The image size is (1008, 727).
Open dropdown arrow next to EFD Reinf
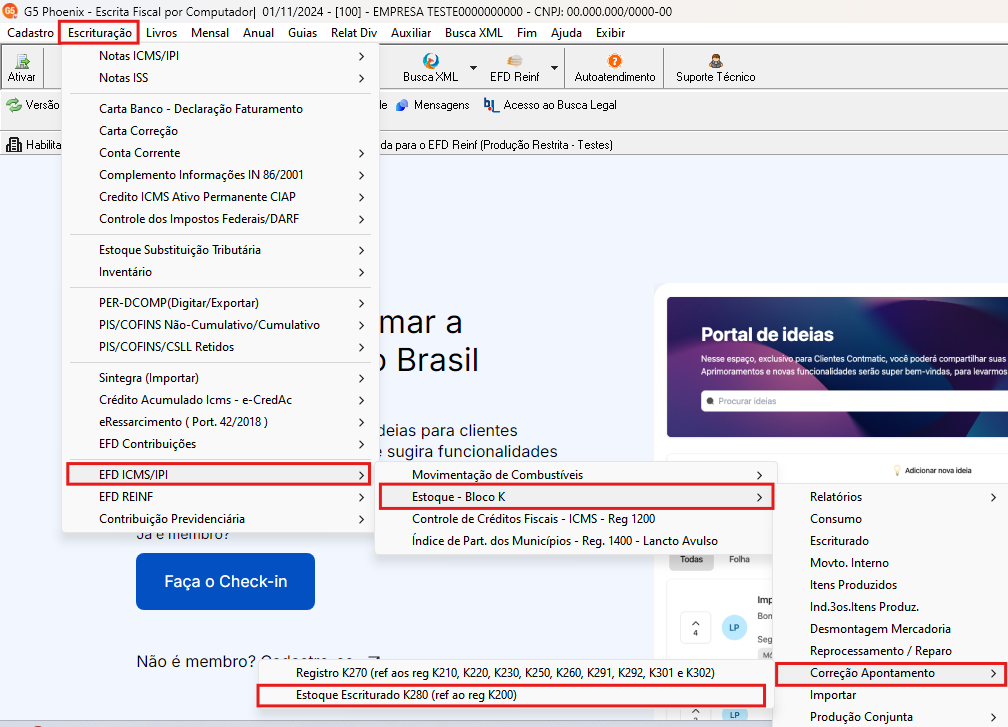[x=554, y=67]
